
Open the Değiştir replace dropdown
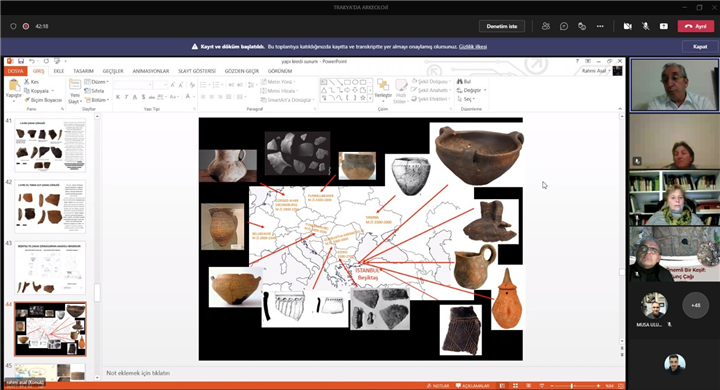point(472,90)
